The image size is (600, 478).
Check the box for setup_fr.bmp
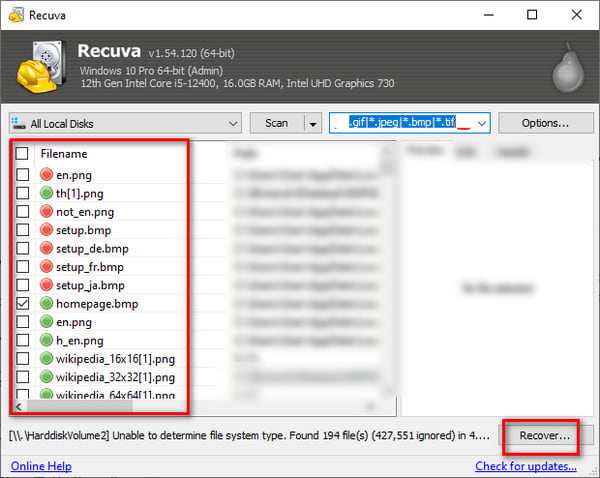point(23,266)
